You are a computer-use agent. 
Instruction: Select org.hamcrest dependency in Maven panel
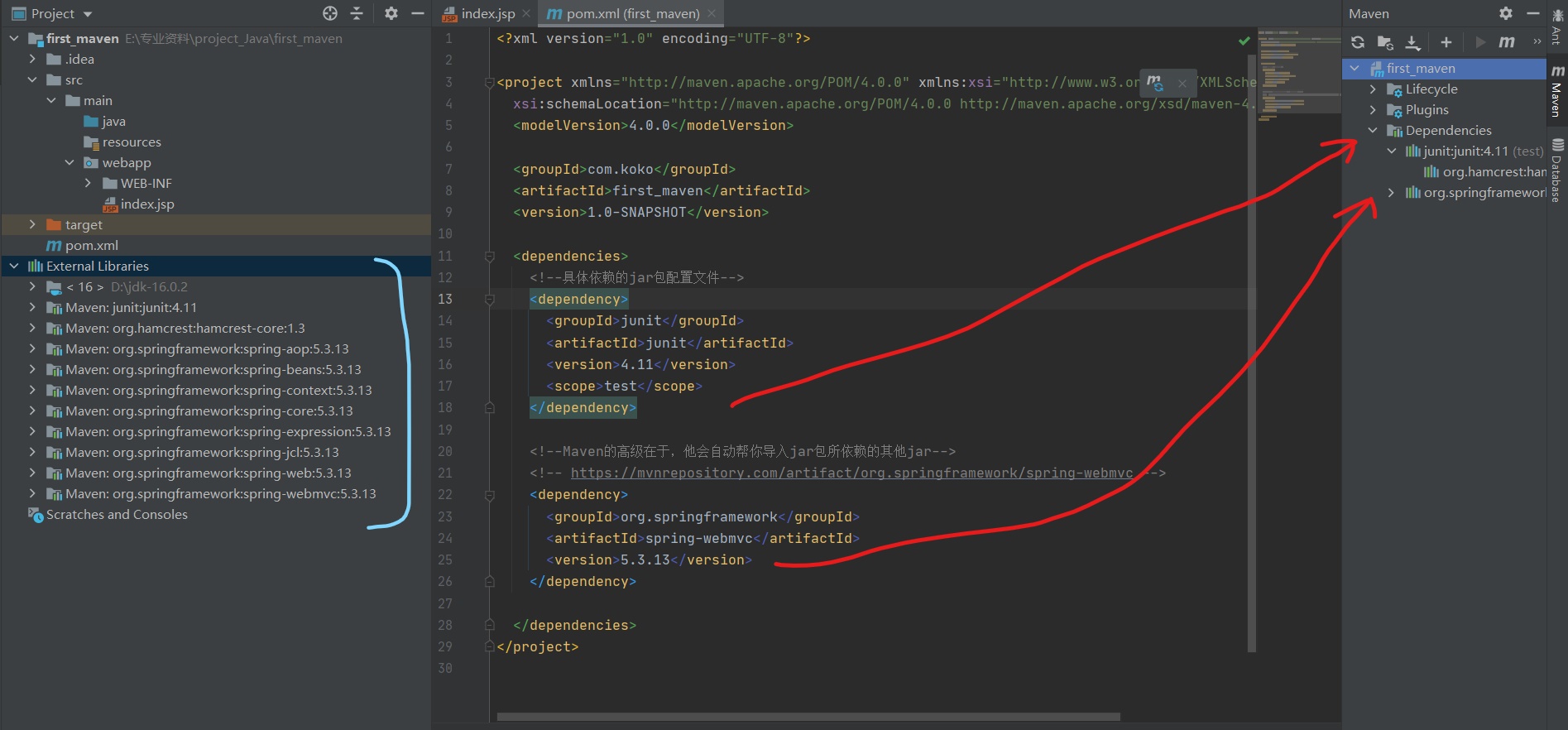[x=1484, y=171]
